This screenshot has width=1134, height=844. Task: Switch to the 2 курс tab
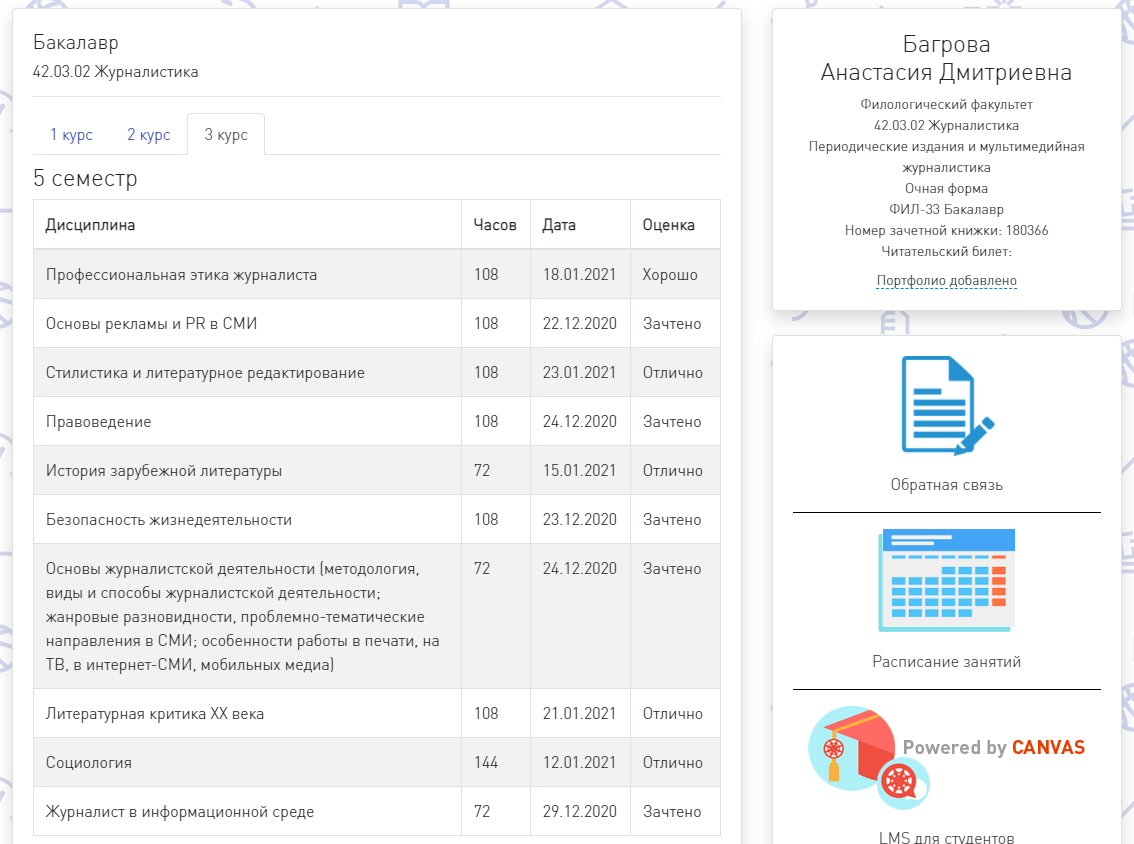148,135
